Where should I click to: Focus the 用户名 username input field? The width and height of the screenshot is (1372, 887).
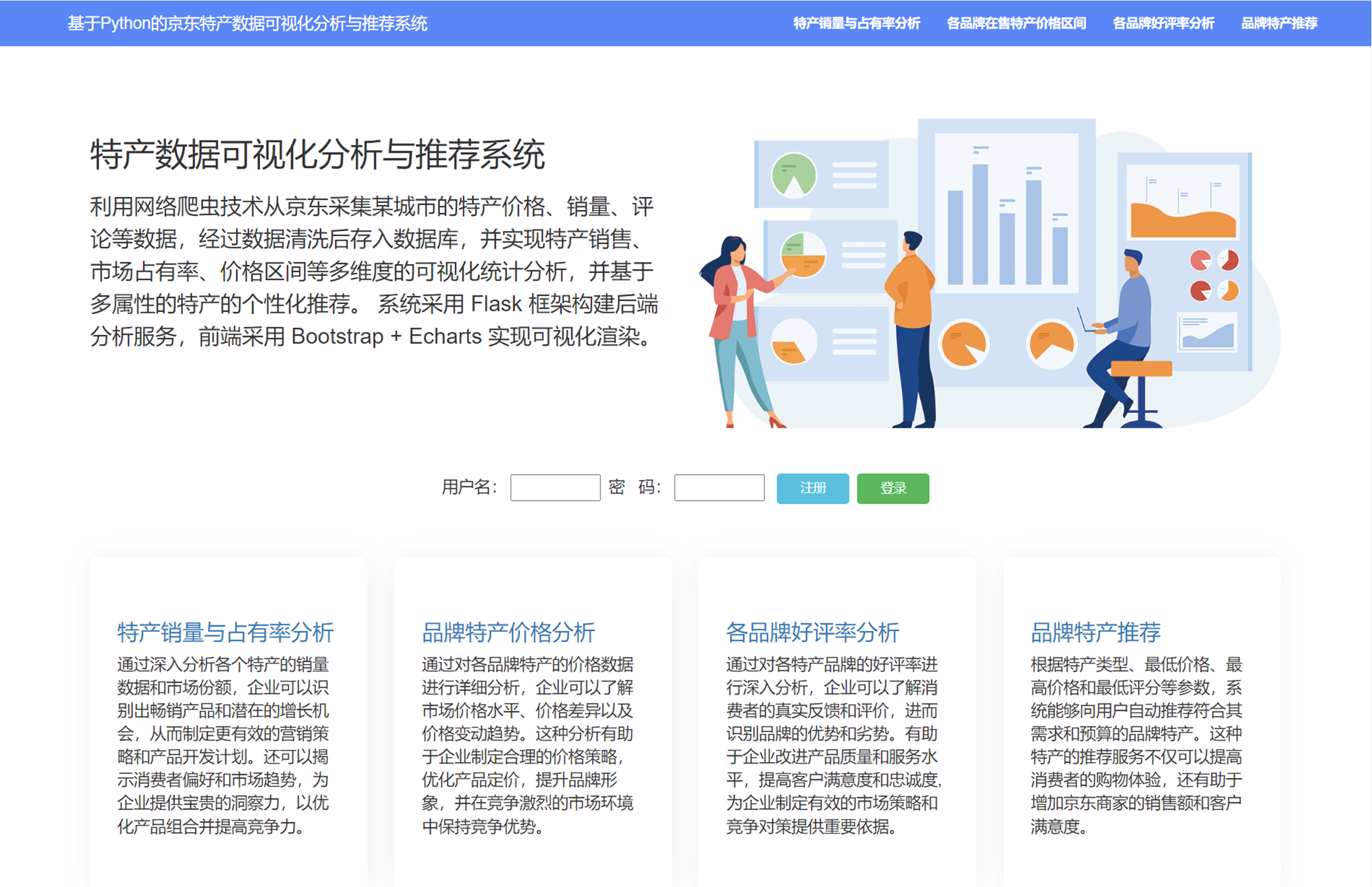pos(555,488)
